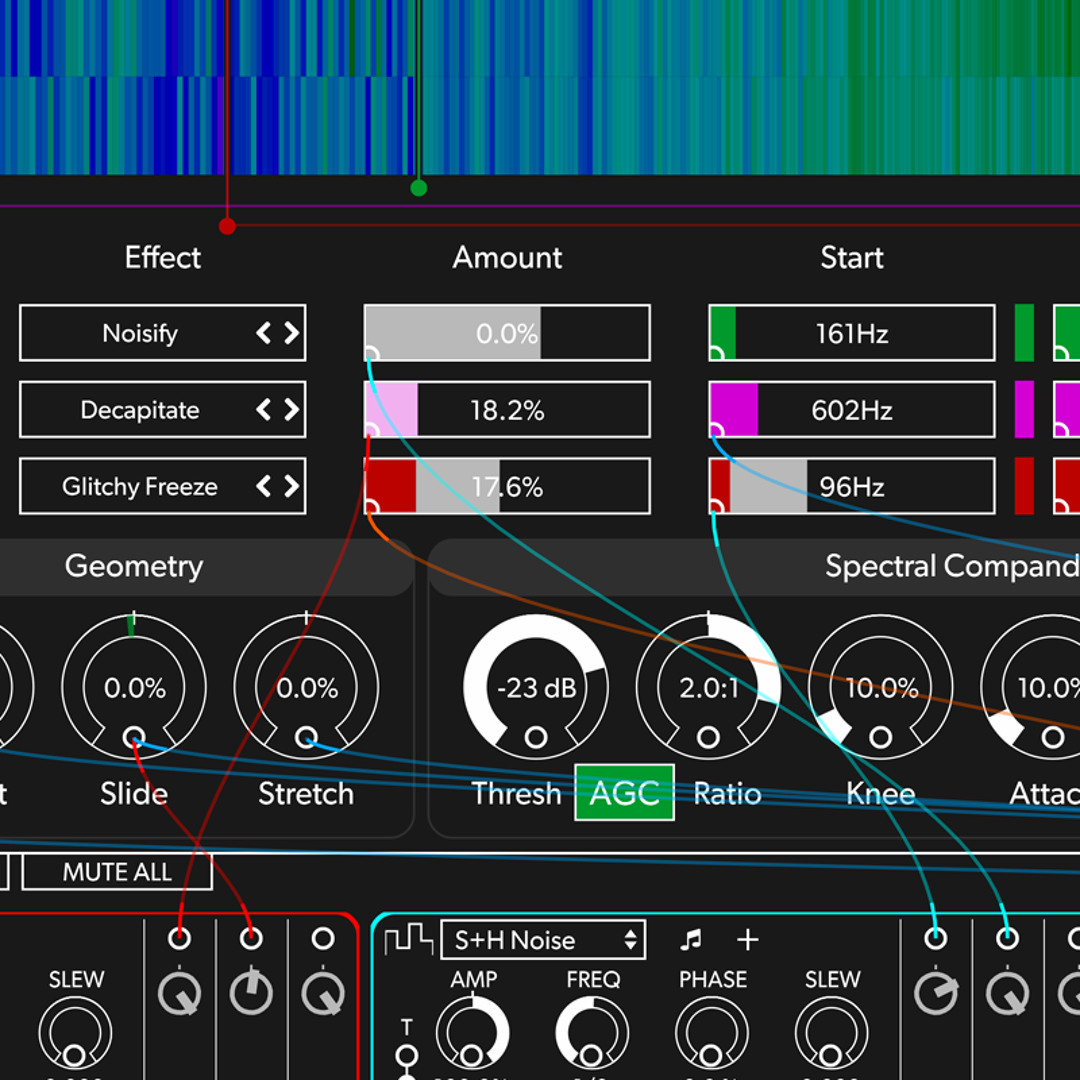The image size is (1080, 1080).
Task: Click the plus icon beside S+H Noise
Action: click(x=748, y=940)
